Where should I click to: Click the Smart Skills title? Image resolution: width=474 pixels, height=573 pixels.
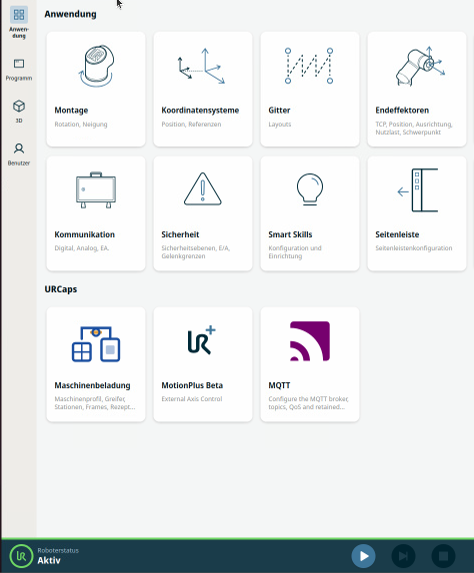tap(290, 235)
